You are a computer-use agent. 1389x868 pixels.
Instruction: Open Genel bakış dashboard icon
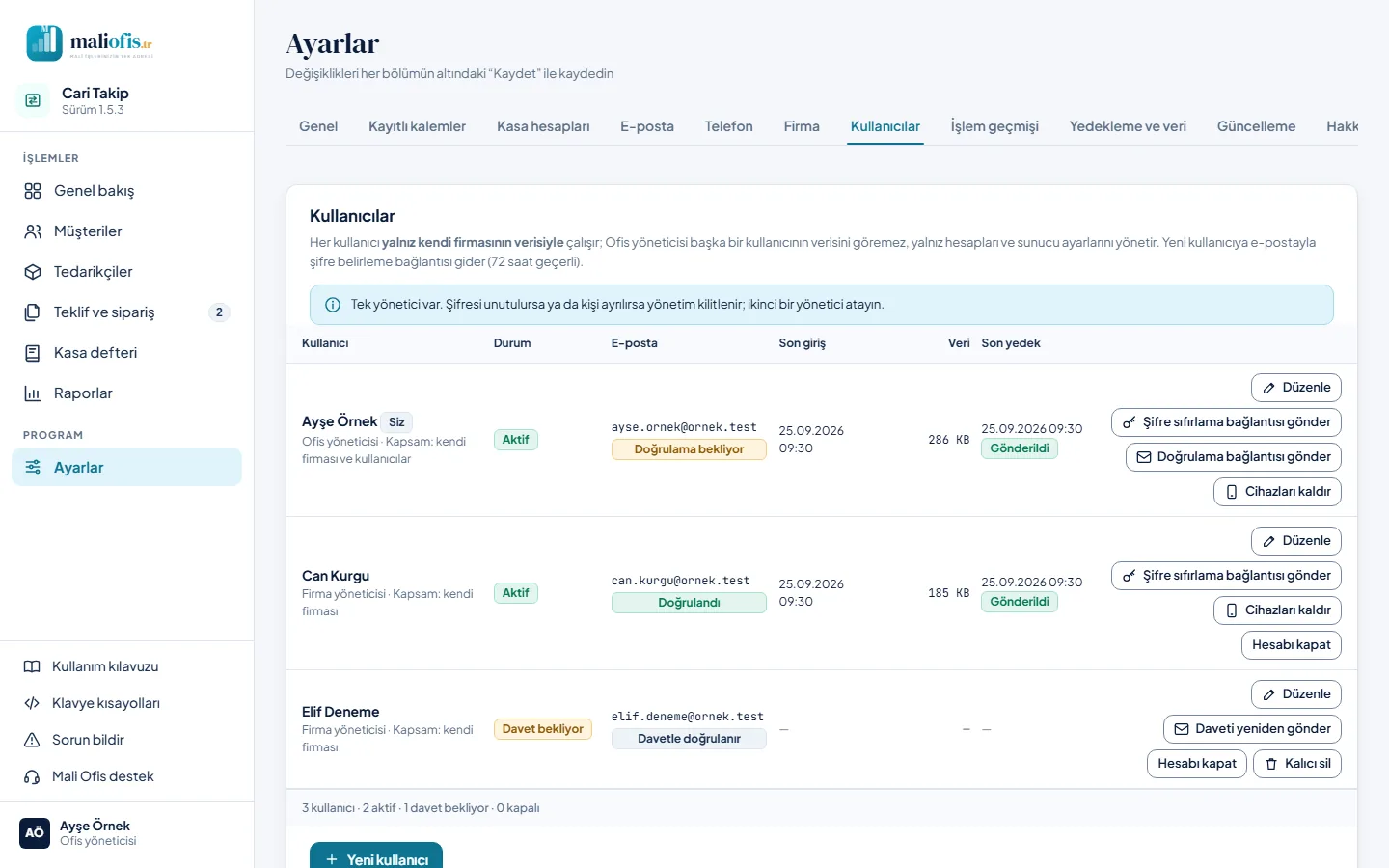click(x=33, y=191)
